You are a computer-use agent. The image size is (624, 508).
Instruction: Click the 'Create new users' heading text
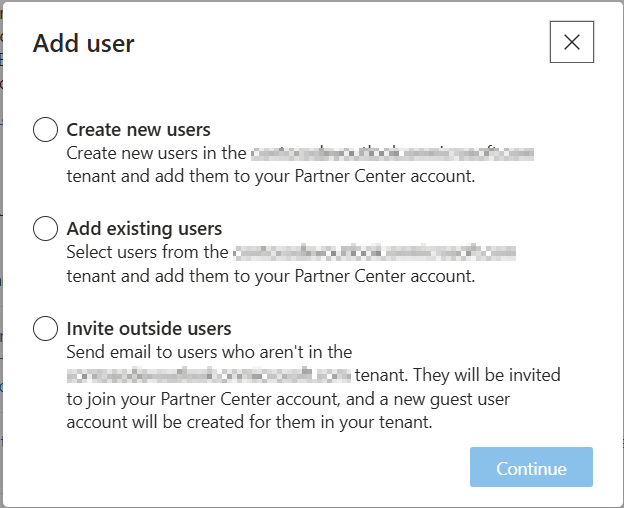click(x=138, y=130)
